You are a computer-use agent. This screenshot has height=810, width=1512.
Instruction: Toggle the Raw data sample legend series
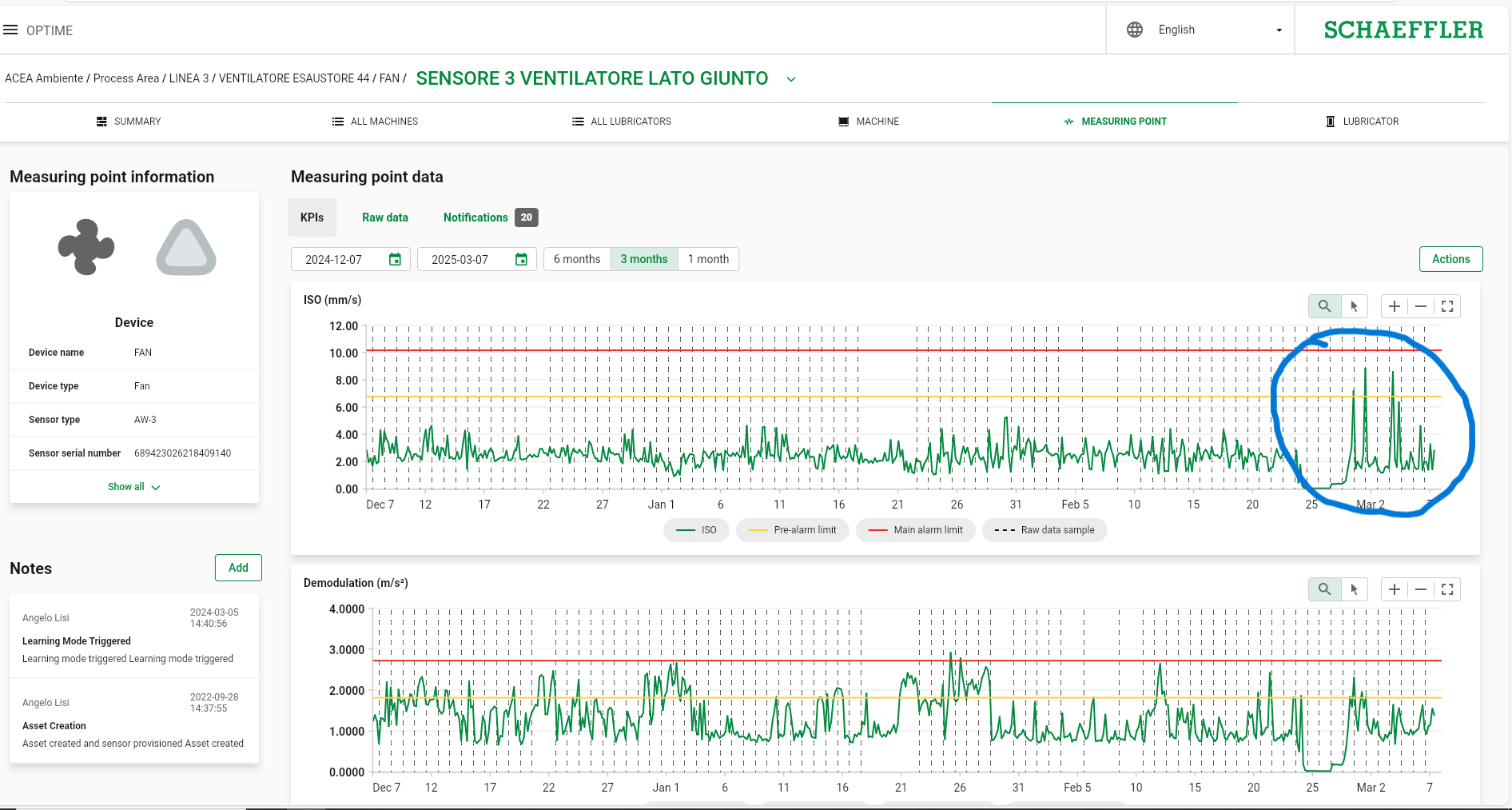coord(1044,530)
